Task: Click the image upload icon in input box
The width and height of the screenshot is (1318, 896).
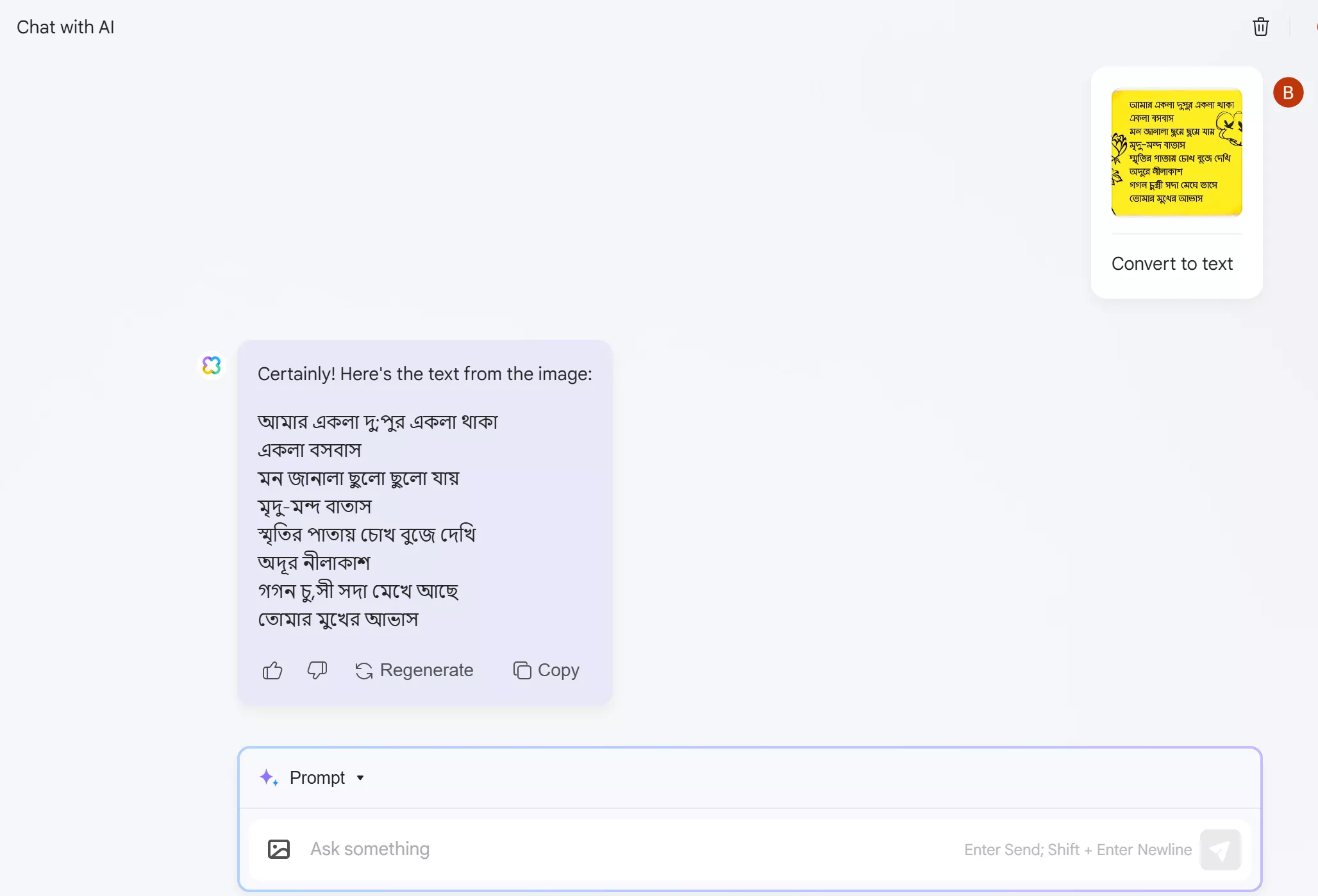Action: [x=279, y=849]
